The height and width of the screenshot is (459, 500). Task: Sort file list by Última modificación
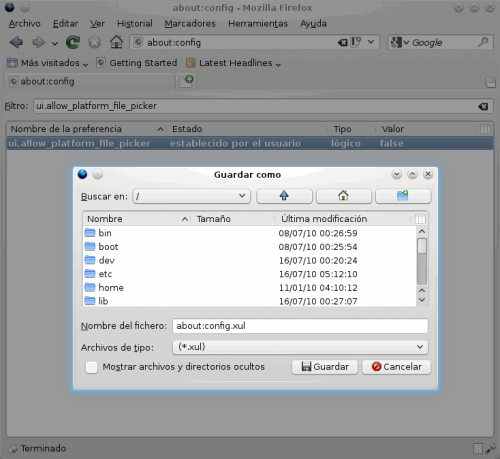tap(343, 219)
